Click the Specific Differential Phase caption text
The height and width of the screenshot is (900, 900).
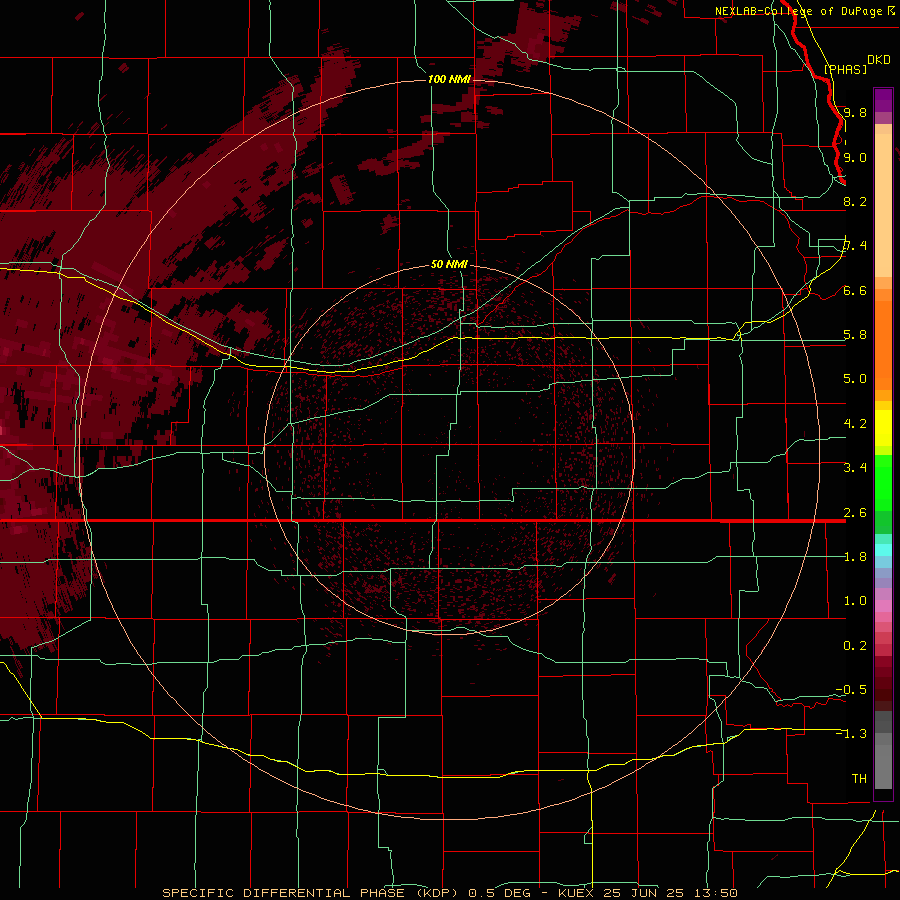point(450,893)
